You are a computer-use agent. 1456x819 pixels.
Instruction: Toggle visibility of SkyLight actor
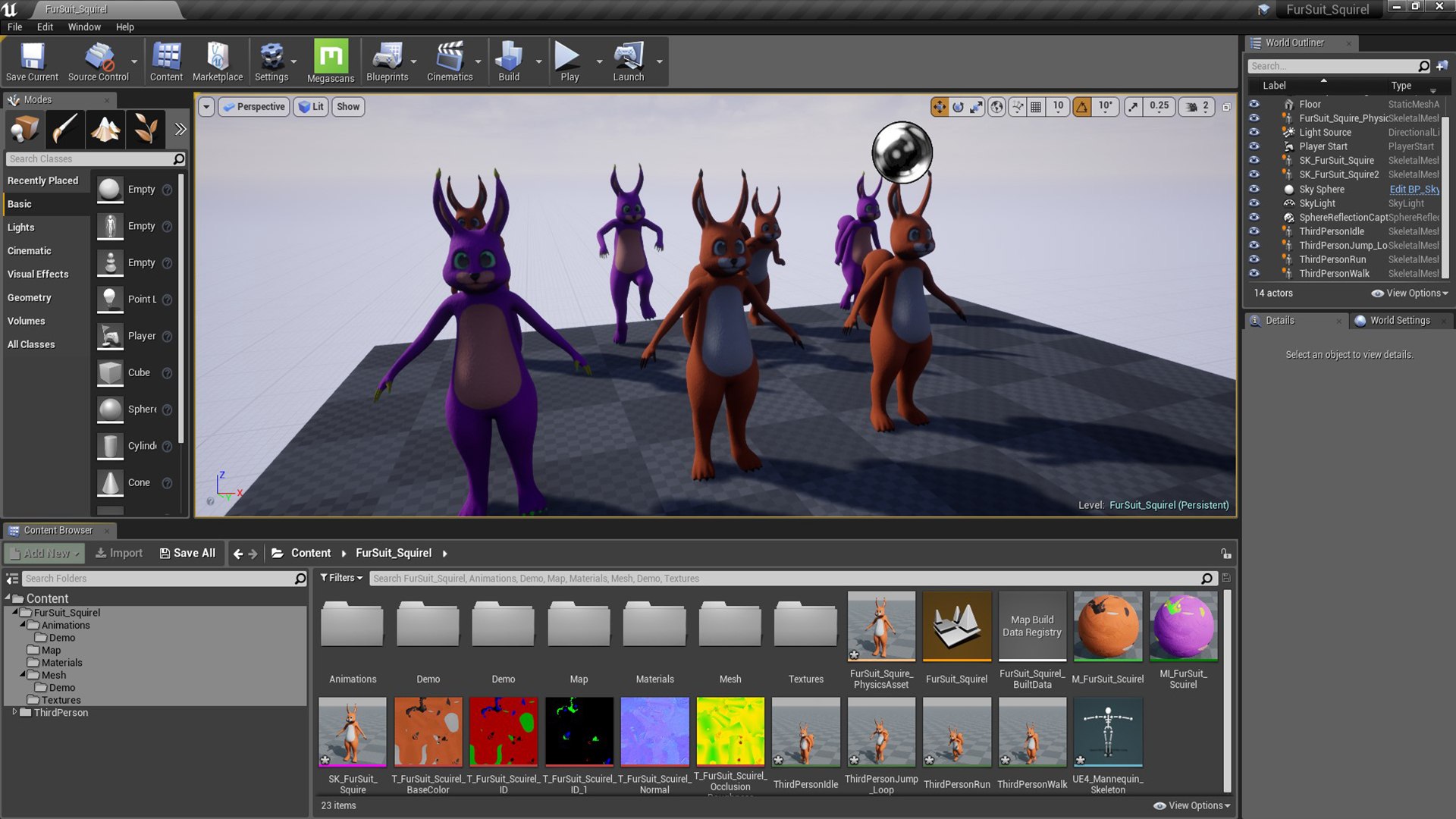1254,203
